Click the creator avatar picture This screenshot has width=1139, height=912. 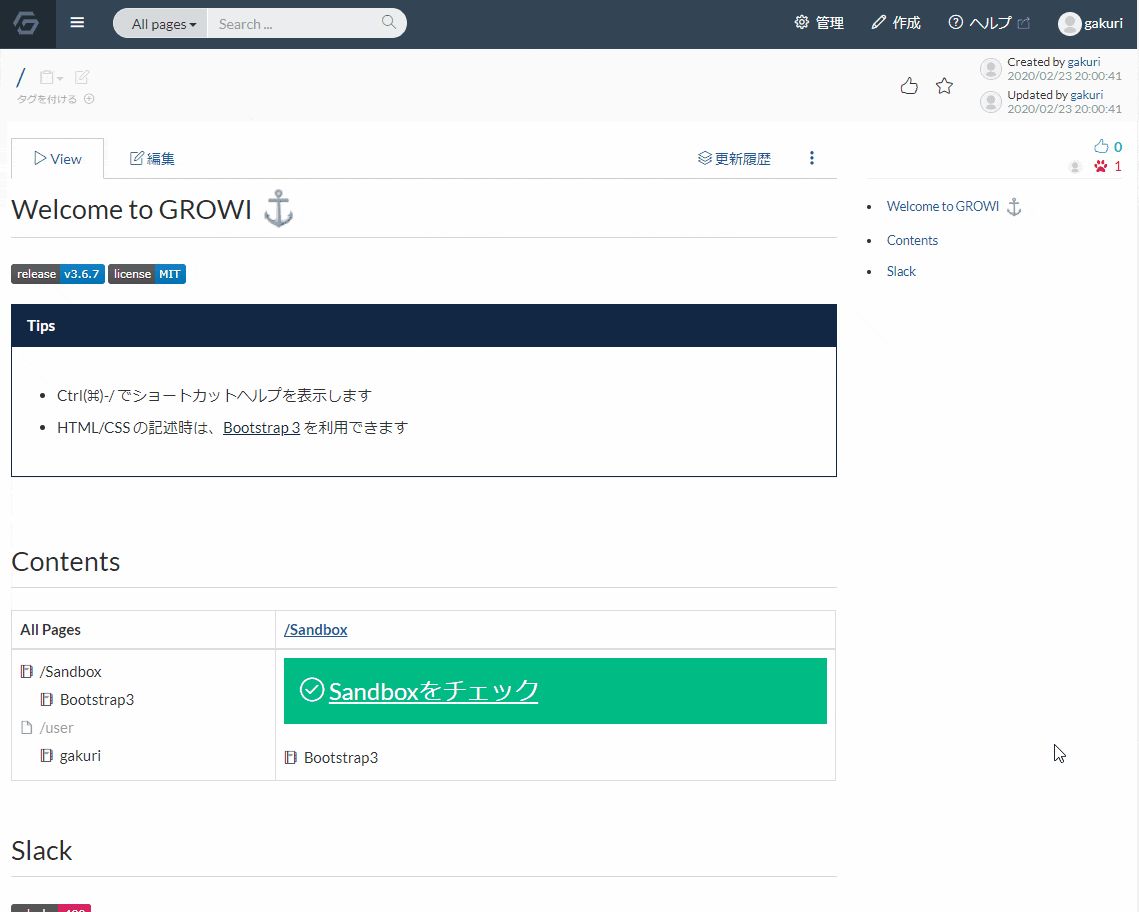(991, 69)
